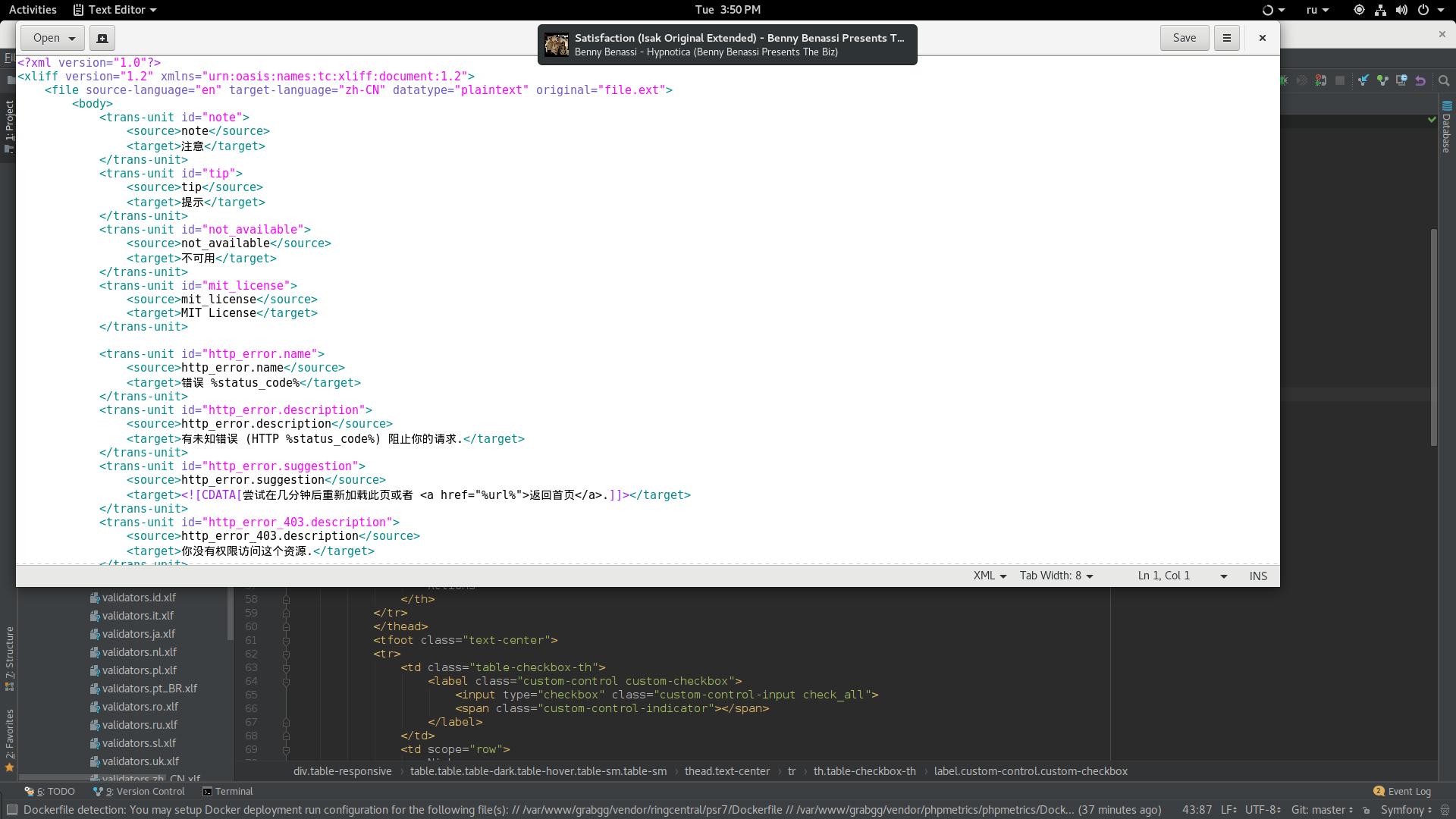This screenshot has width=1456, height=819.
Task: Click validators.id.xlf file icon
Action: click(x=95, y=598)
